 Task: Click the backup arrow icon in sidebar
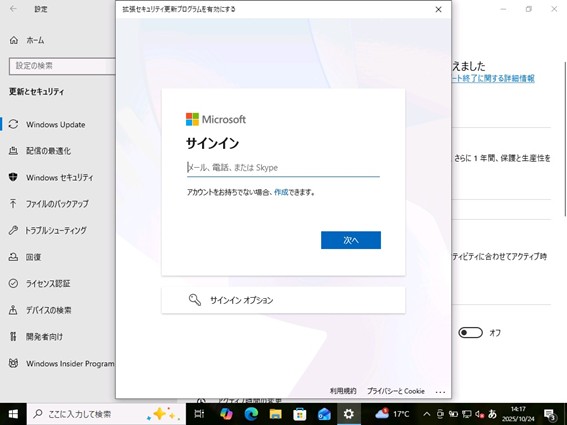(13, 204)
